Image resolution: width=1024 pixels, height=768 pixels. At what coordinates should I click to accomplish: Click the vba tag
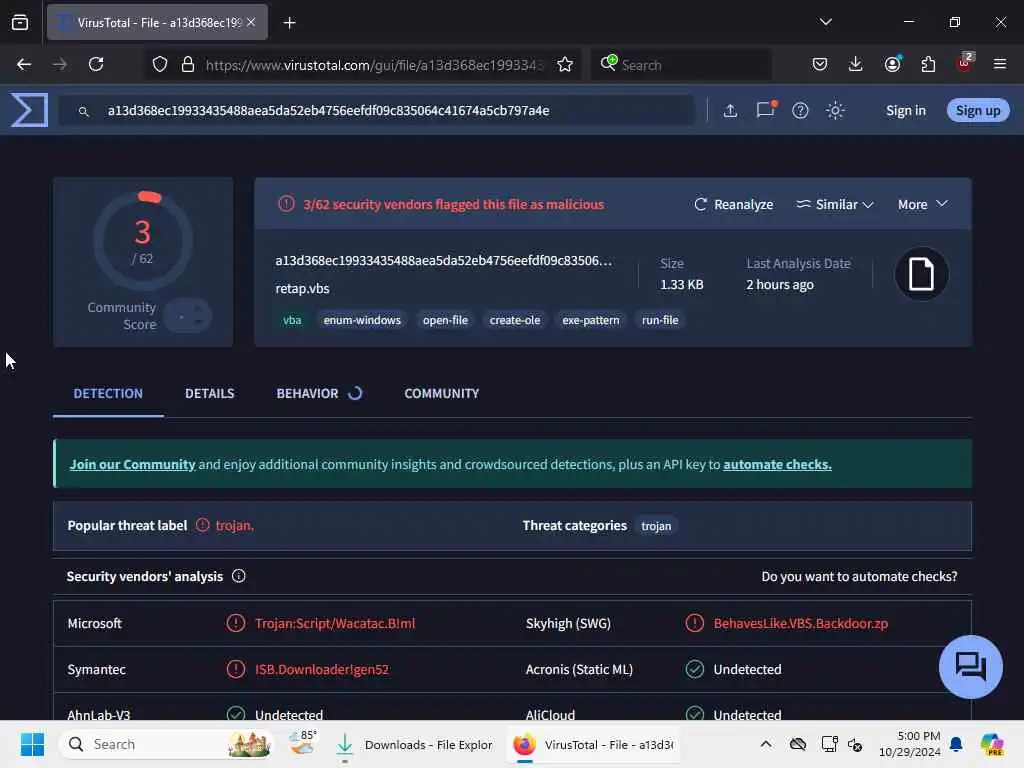(x=292, y=320)
